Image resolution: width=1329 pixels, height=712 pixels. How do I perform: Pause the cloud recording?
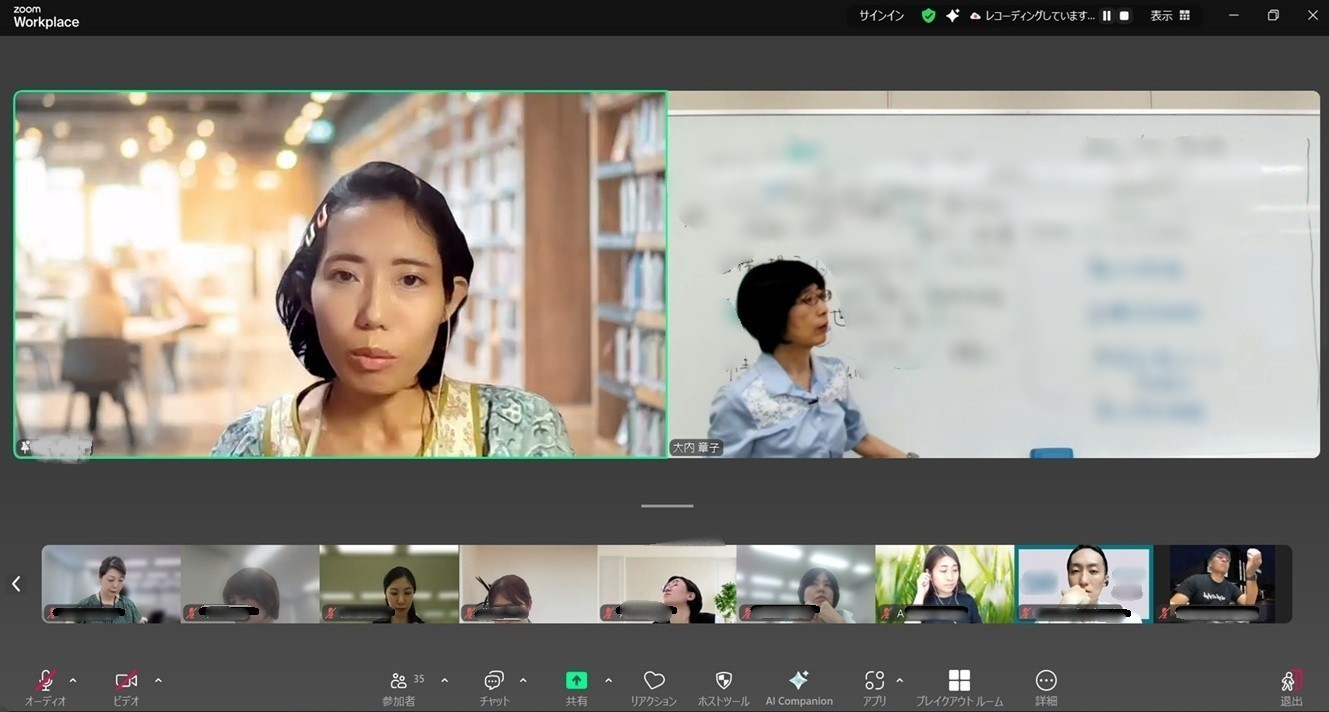click(1107, 16)
